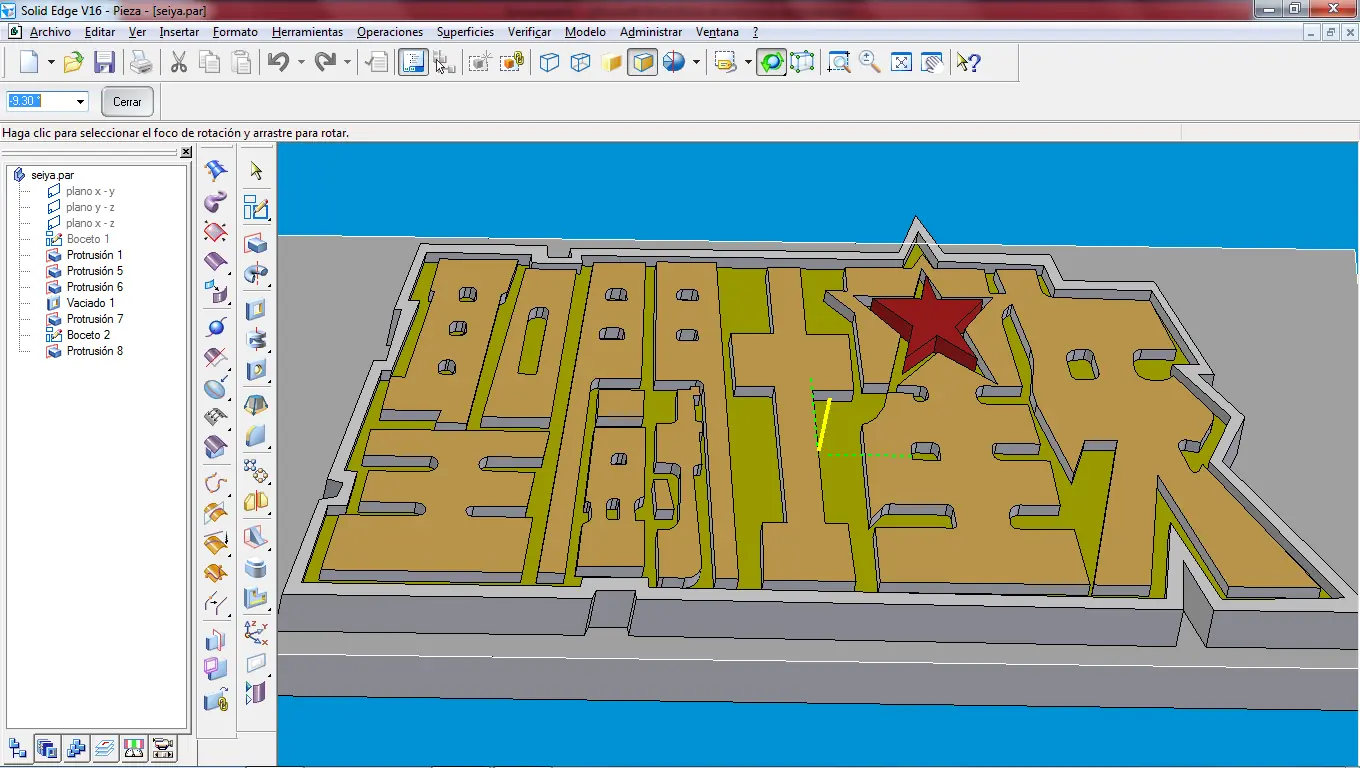The width and height of the screenshot is (1360, 768).
Task: Select the Pan hand tool
Action: point(932,63)
